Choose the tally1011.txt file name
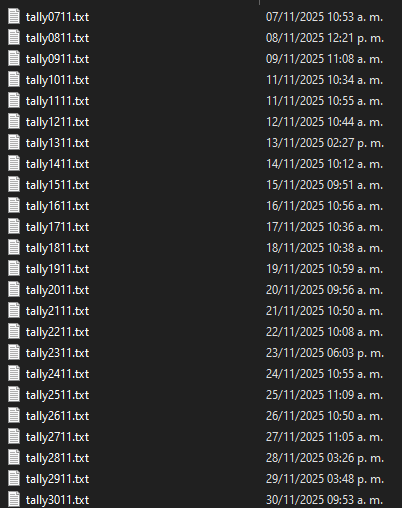The width and height of the screenshot is (402, 508). pyautogui.click(x=57, y=80)
